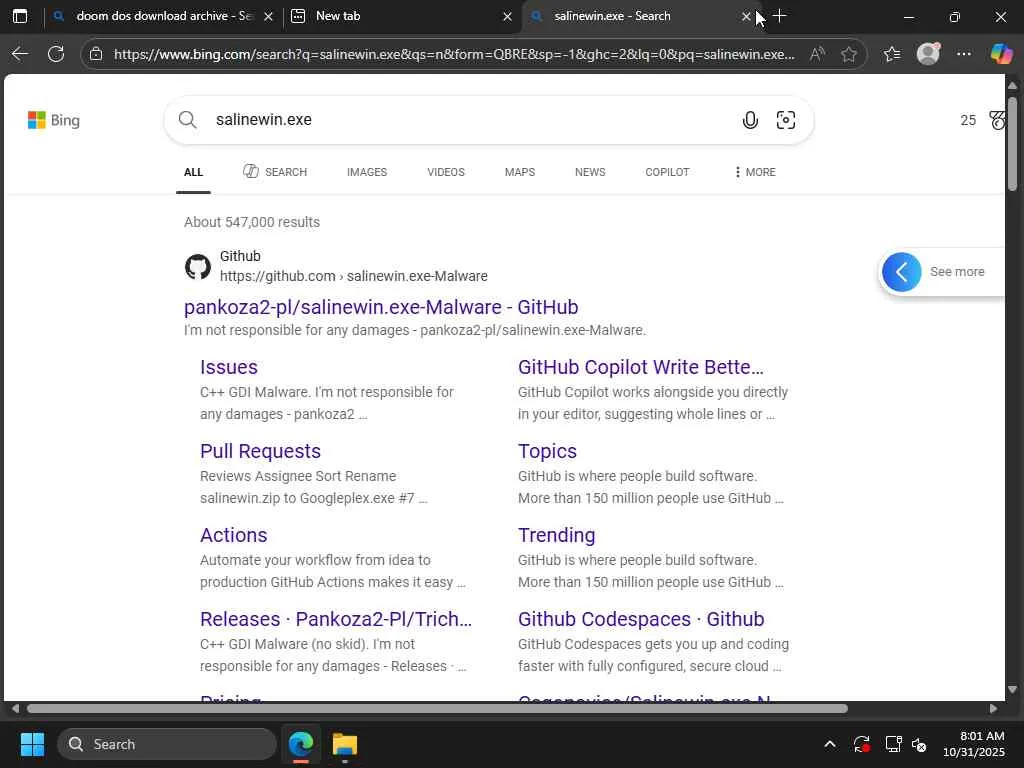This screenshot has width=1024, height=768.
Task: Open the Edge profile avatar
Action: coord(928,54)
